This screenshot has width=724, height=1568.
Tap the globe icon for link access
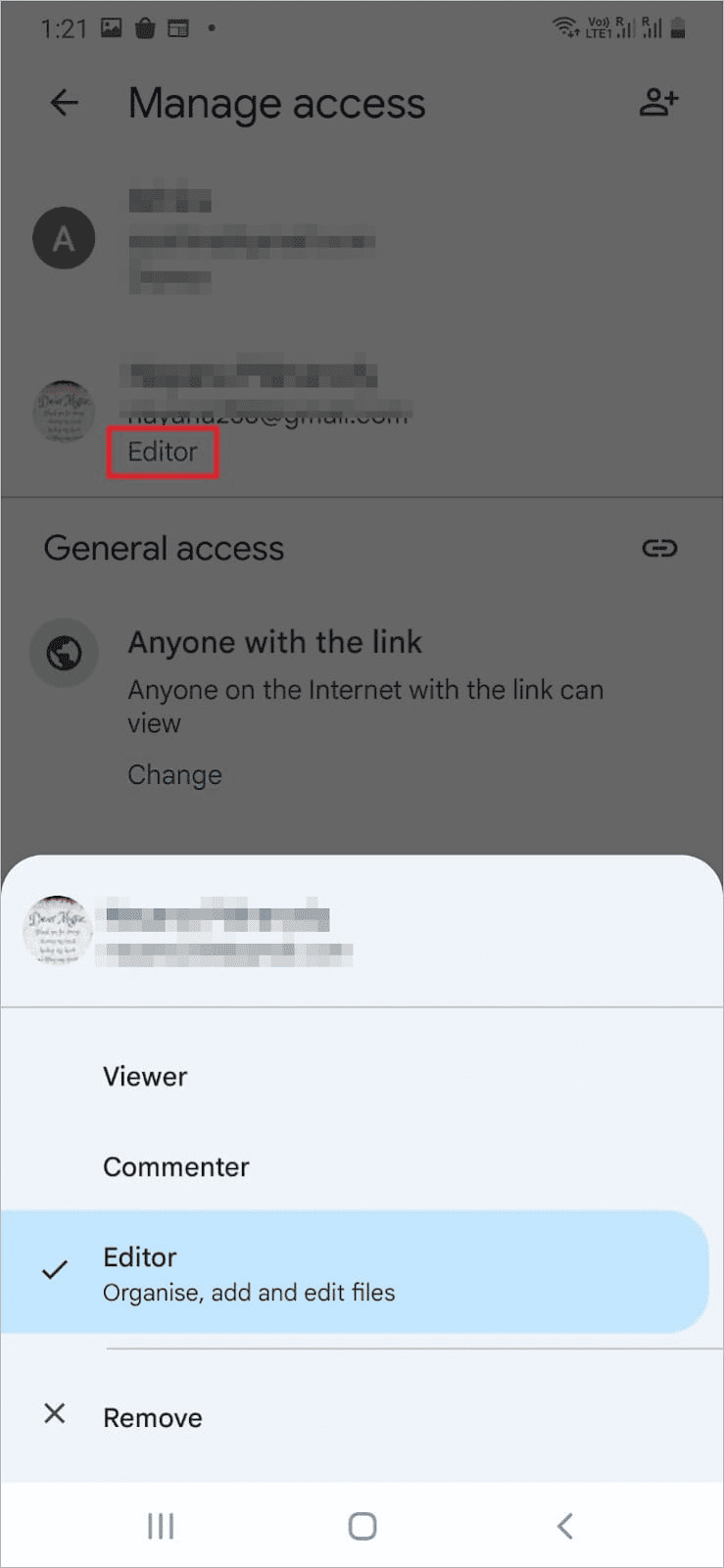(x=65, y=653)
